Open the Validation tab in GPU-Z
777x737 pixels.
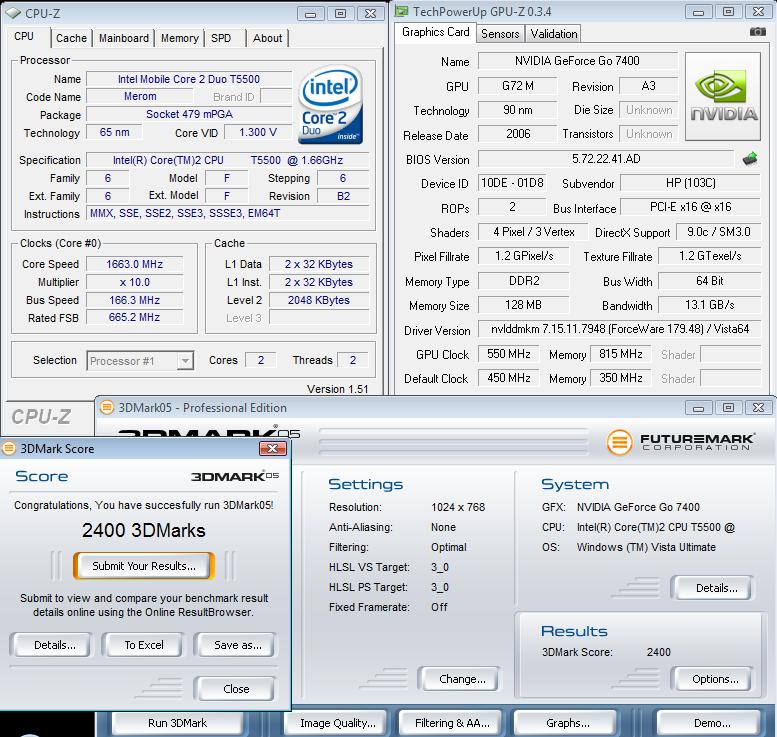(x=554, y=34)
